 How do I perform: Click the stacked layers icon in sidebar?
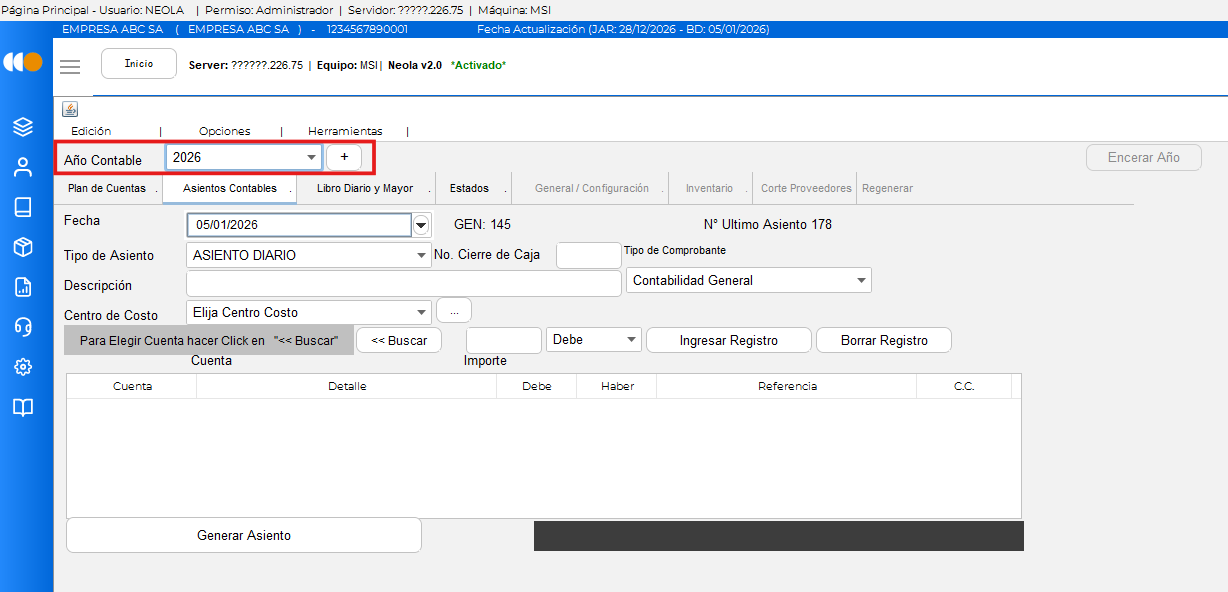click(23, 127)
